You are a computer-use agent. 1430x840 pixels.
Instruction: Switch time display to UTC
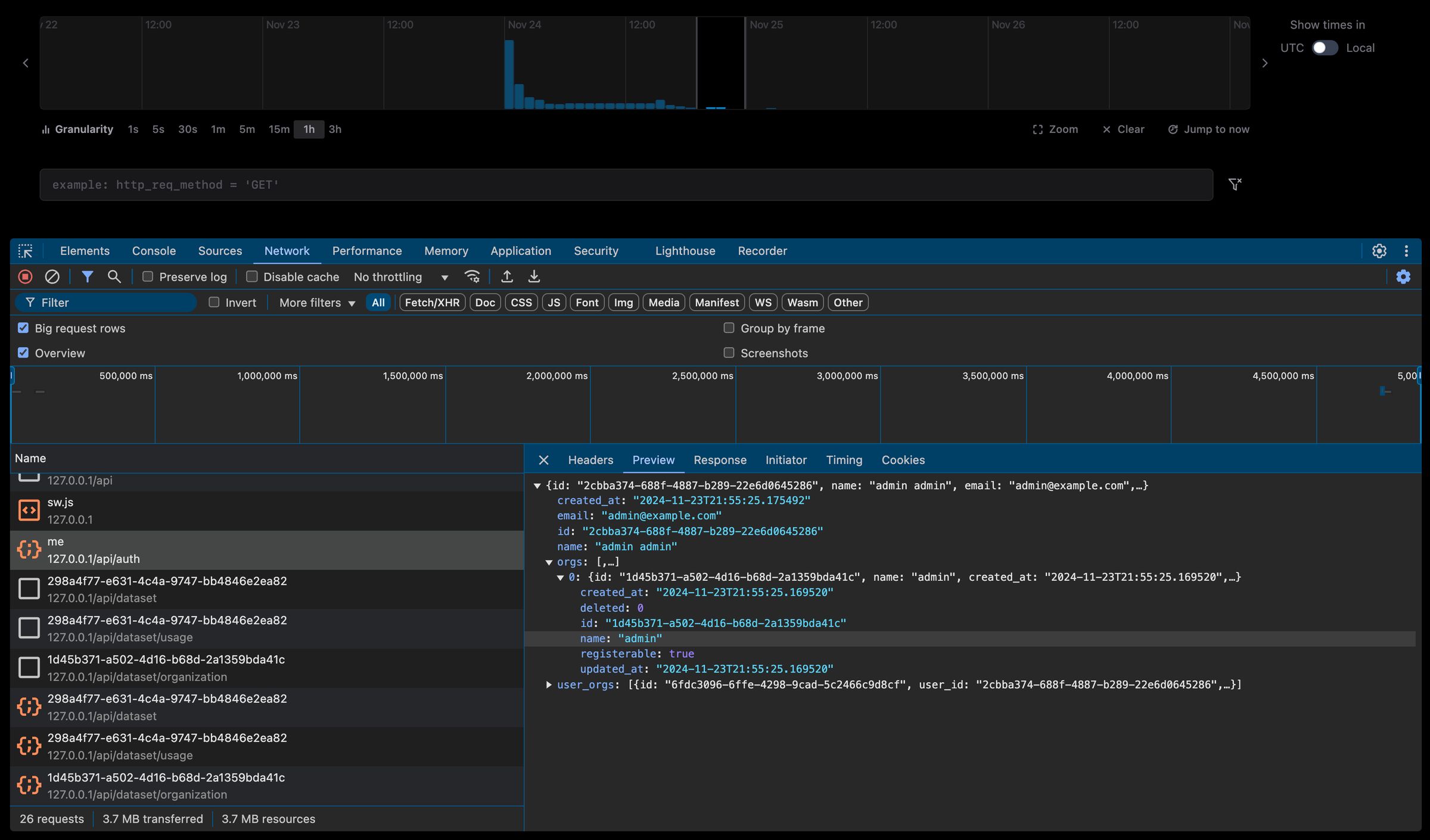(1325, 48)
